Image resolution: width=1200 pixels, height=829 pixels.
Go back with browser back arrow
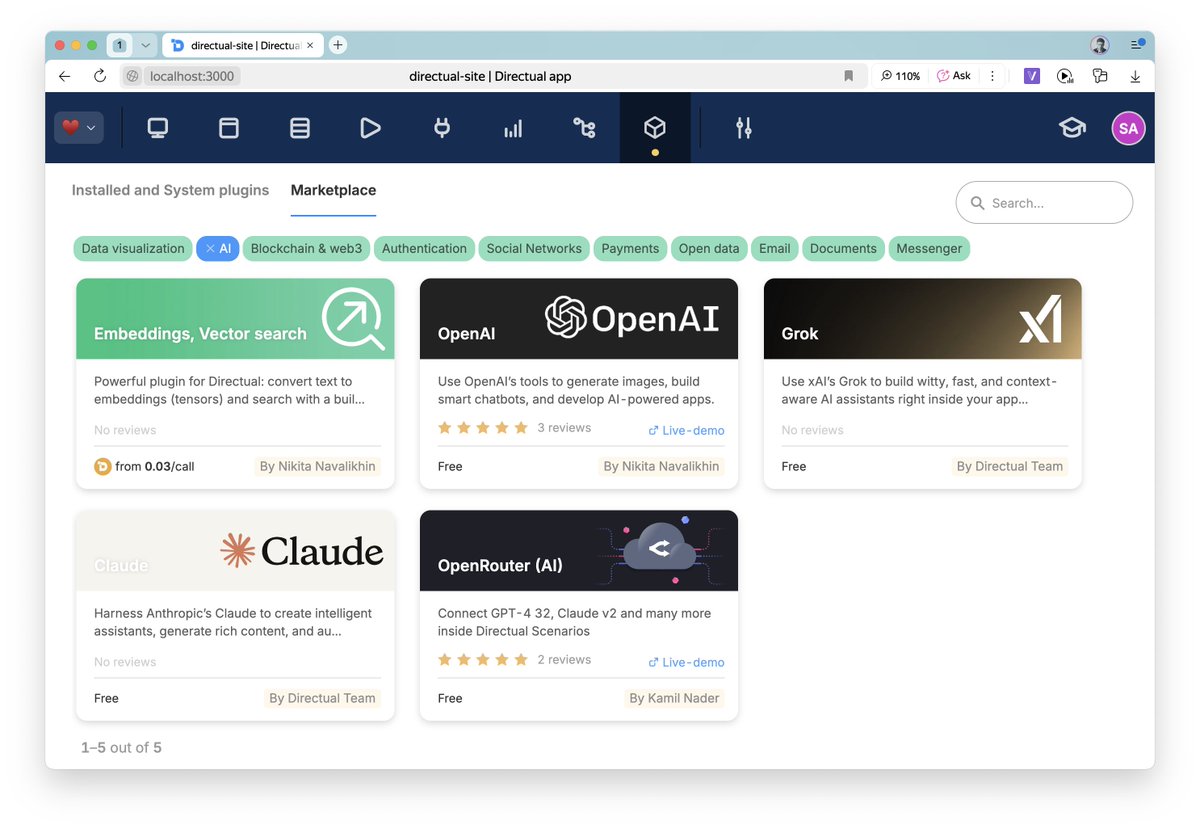[65, 76]
